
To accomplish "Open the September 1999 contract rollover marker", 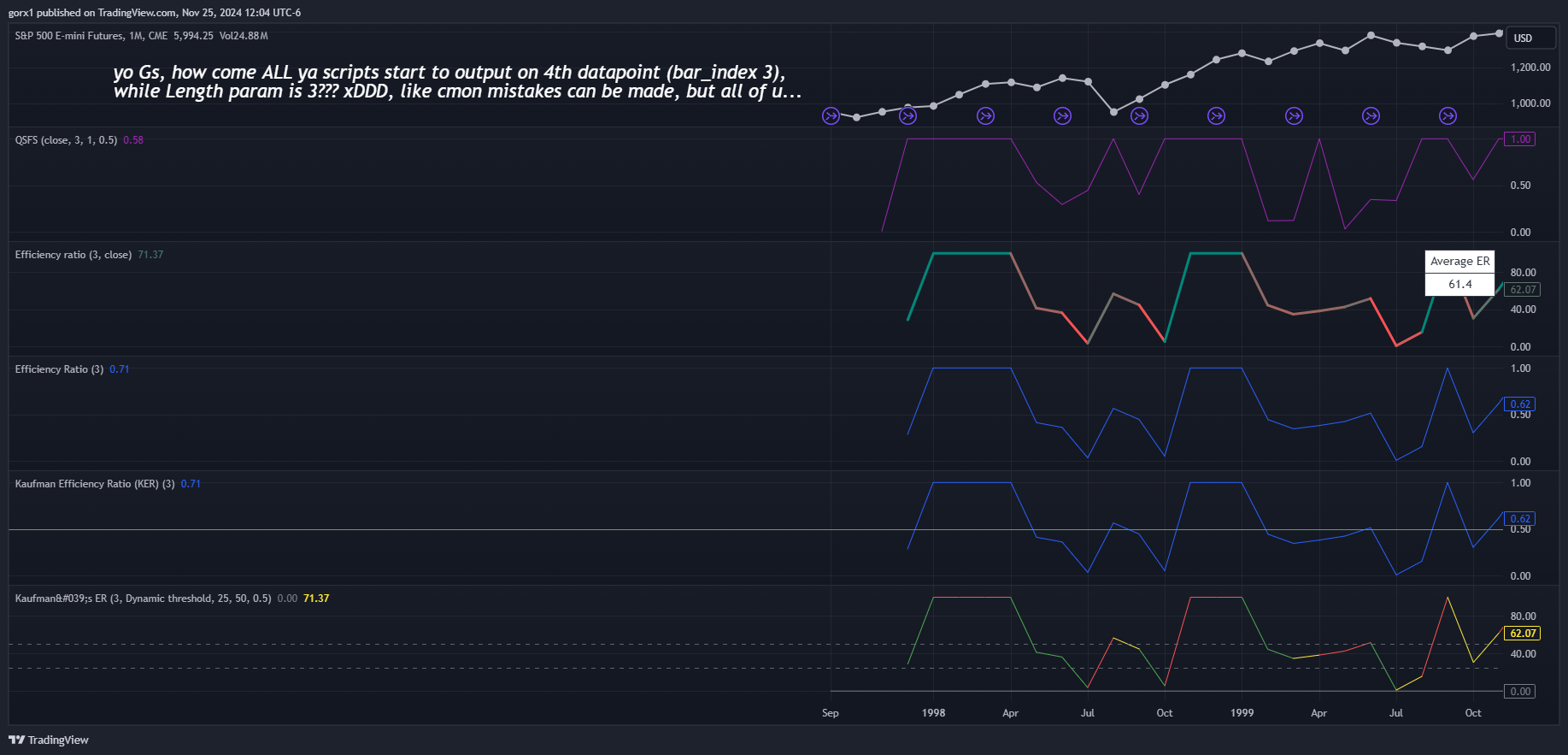I will (1448, 115).
